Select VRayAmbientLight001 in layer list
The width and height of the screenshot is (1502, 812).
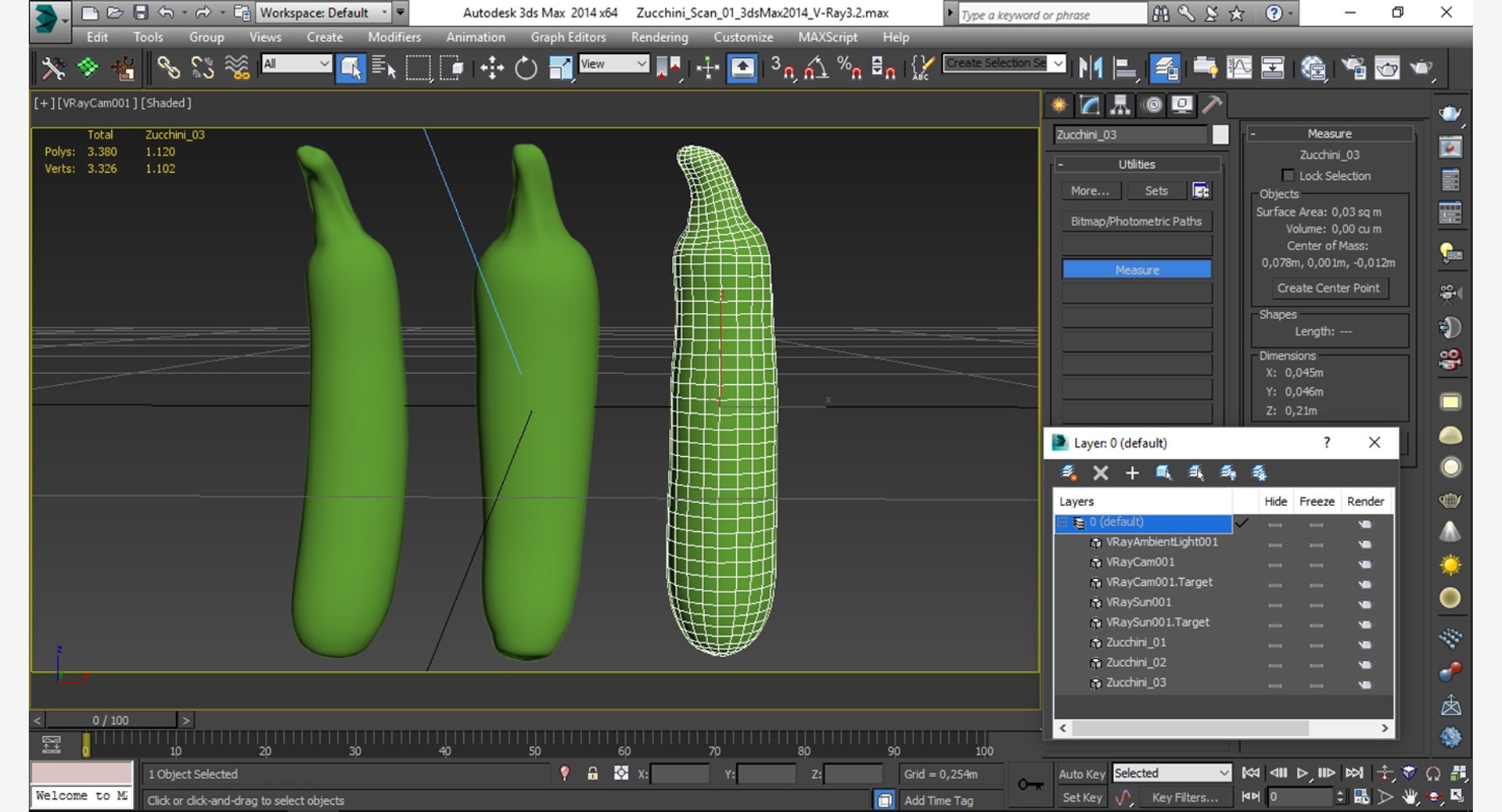click(x=1162, y=541)
